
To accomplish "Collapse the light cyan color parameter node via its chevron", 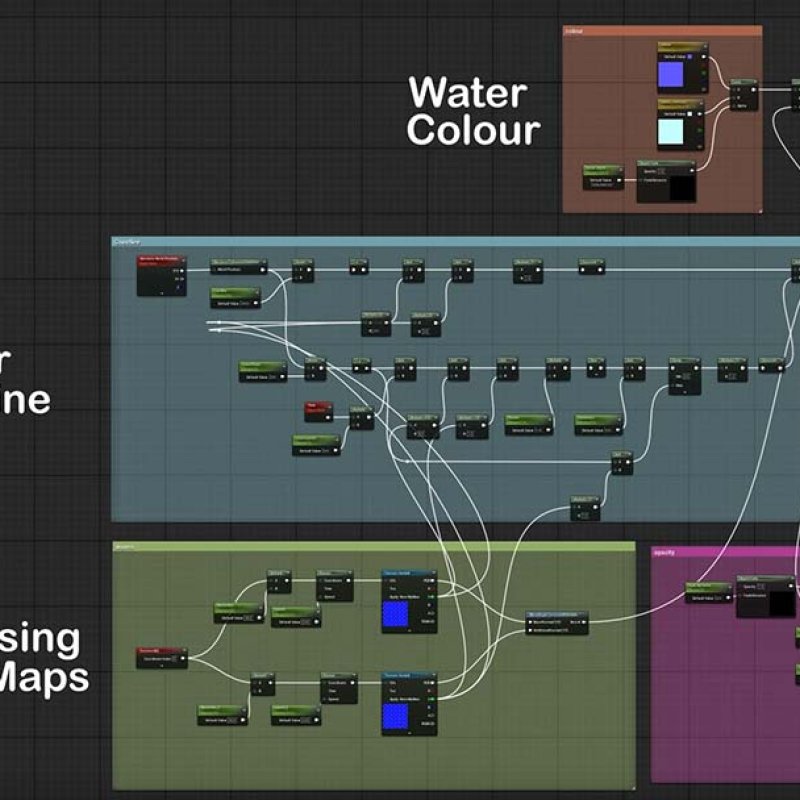I will coord(703,102).
